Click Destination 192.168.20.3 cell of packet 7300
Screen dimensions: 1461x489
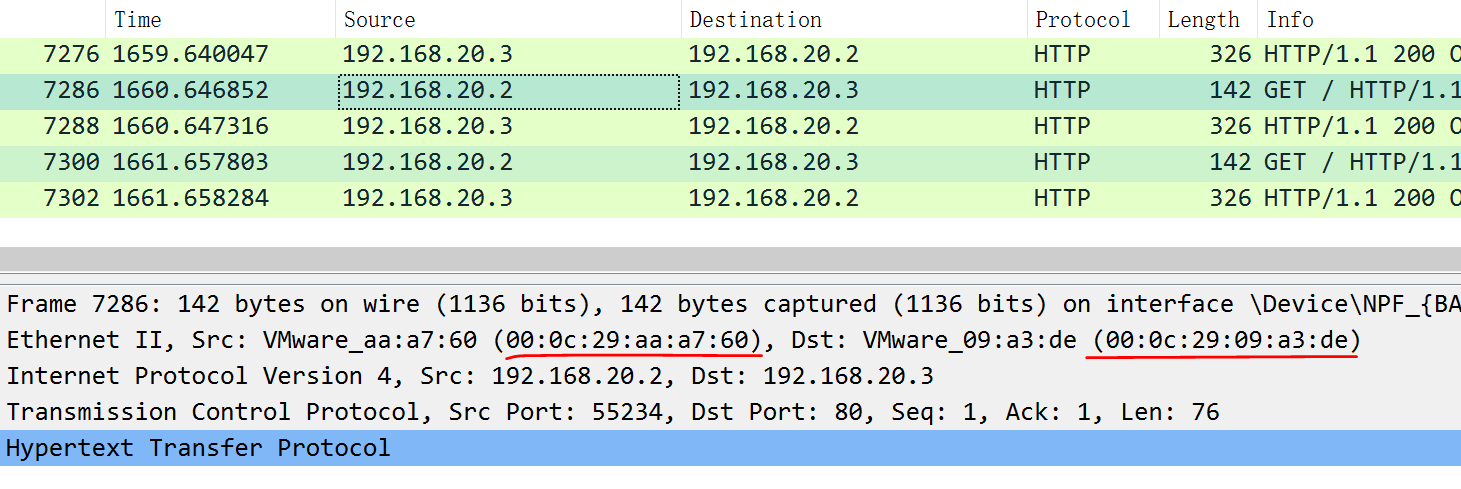(x=773, y=162)
